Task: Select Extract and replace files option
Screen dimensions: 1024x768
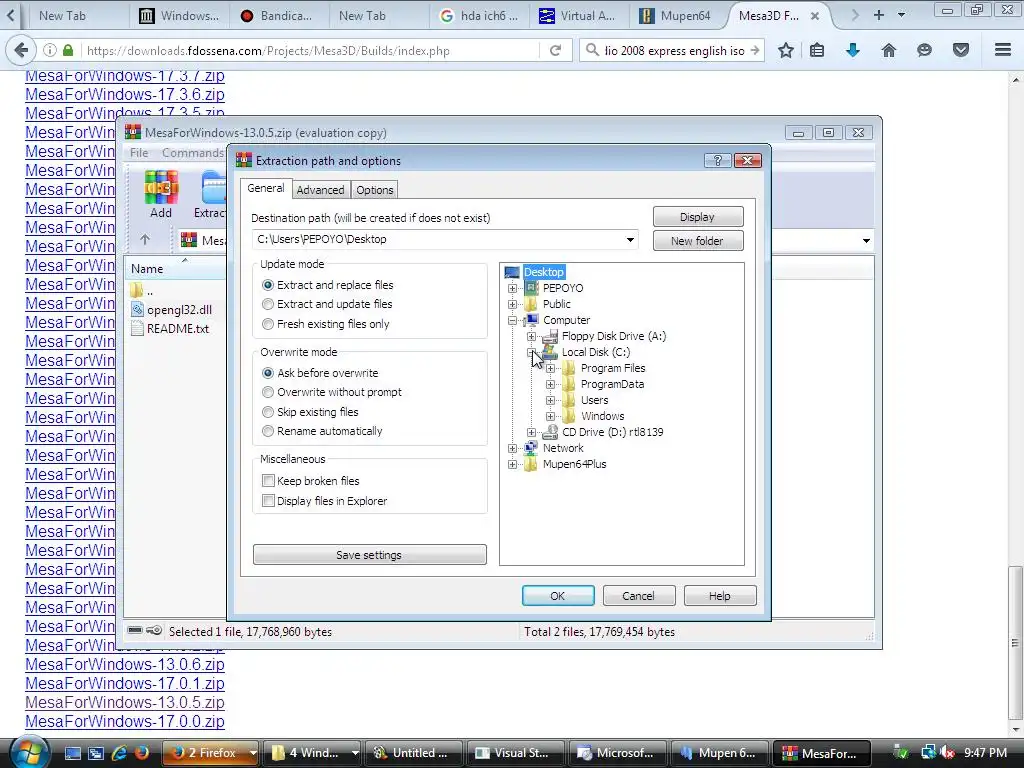Action: pos(268,285)
